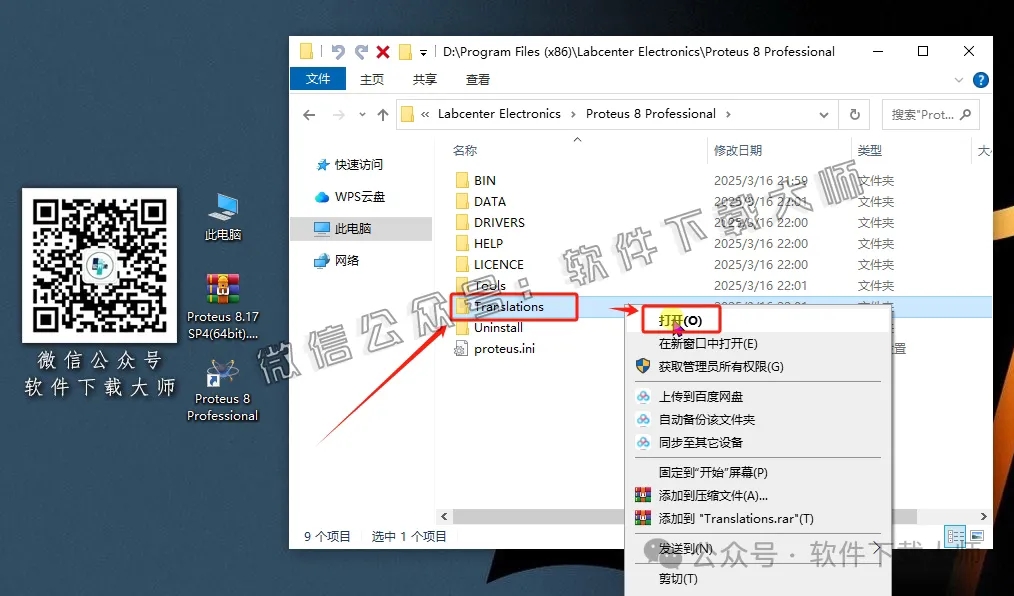Click the up-arrow to go to parent folder
The width and height of the screenshot is (1014, 596).
[381, 114]
